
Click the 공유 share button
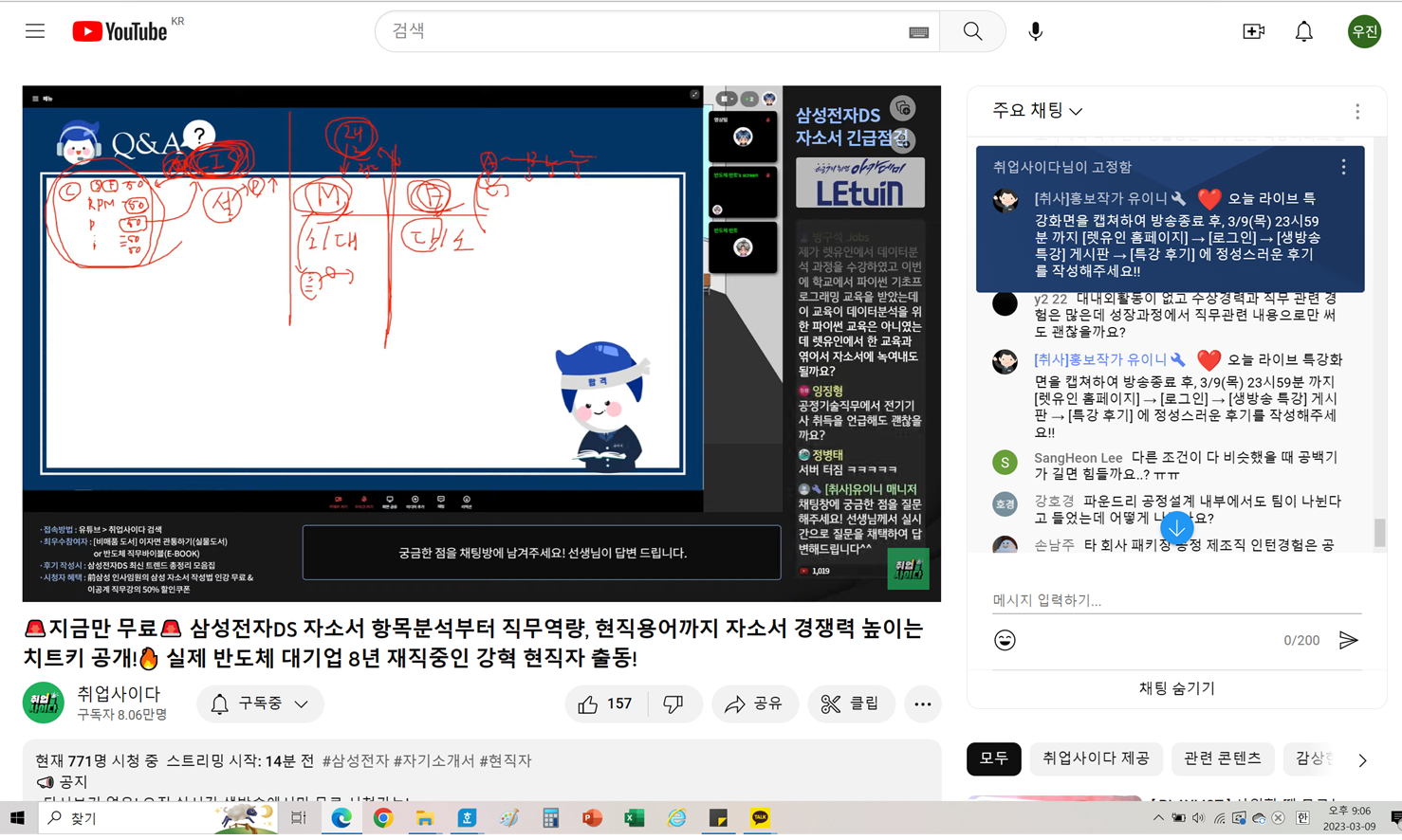click(754, 703)
